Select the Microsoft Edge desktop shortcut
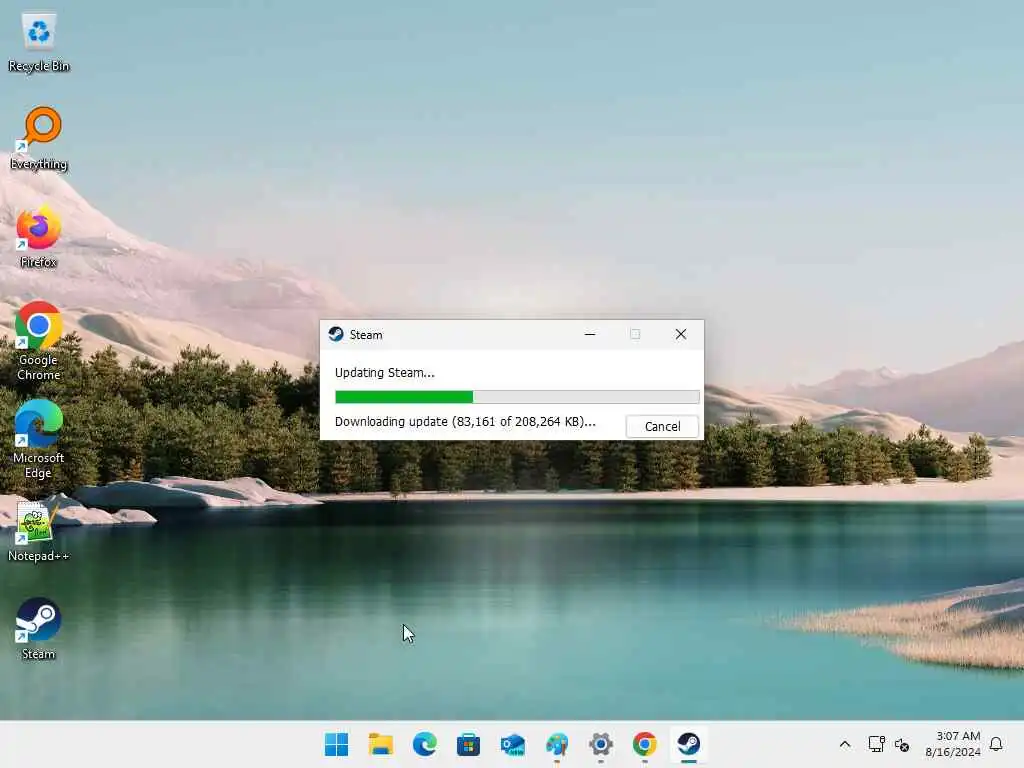Image resolution: width=1024 pixels, height=768 pixels. (x=39, y=440)
